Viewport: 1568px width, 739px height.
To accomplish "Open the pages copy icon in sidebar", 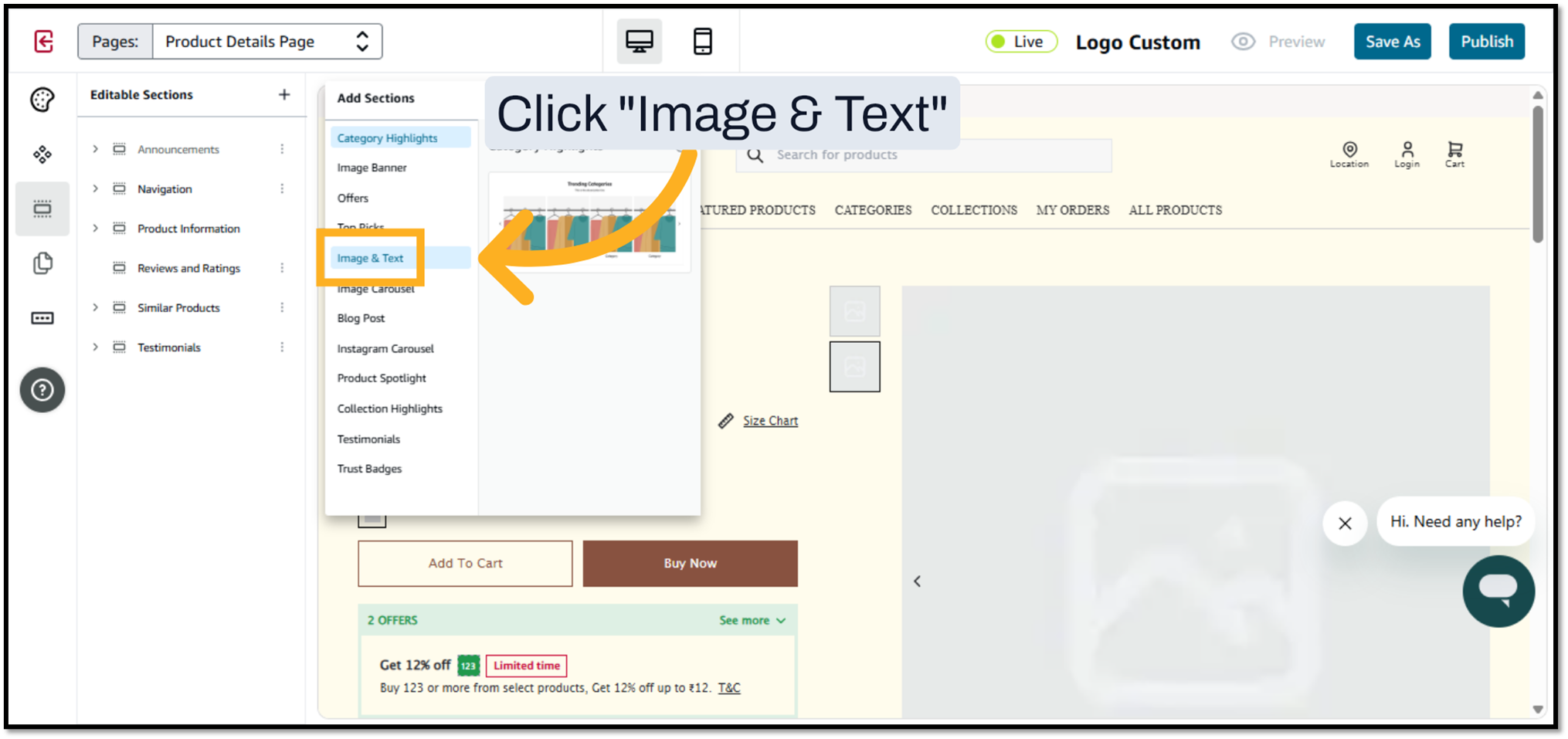I will click(42, 263).
